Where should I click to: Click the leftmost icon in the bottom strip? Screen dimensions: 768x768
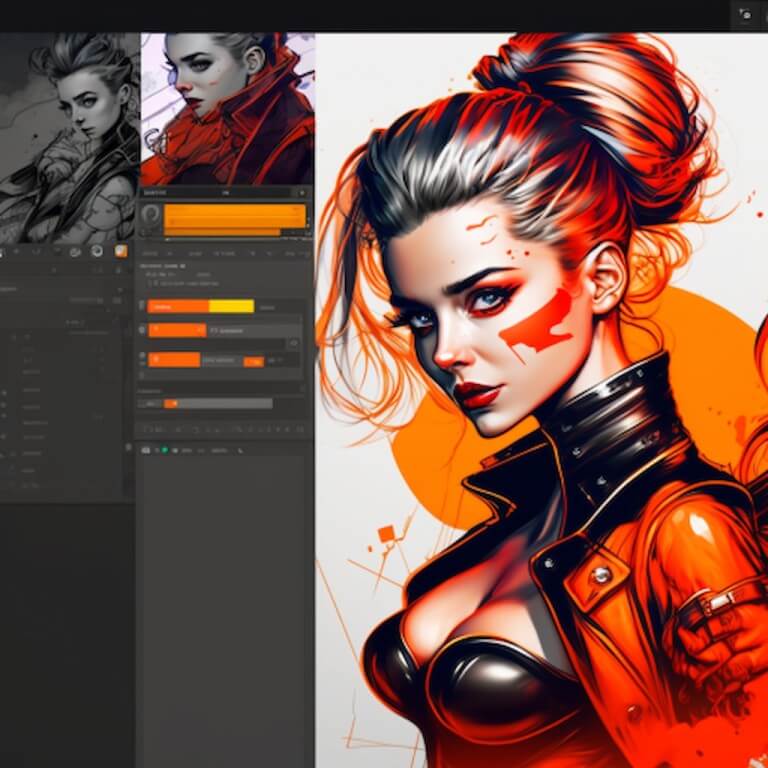coord(143,451)
